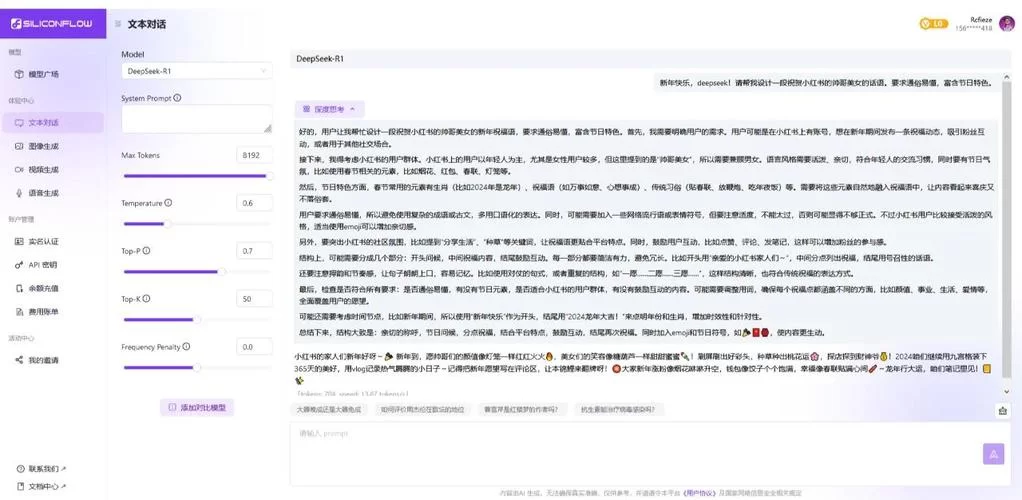Adjust the Max Tokens slider
This screenshot has height=500, width=1022.
tap(197, 176)
